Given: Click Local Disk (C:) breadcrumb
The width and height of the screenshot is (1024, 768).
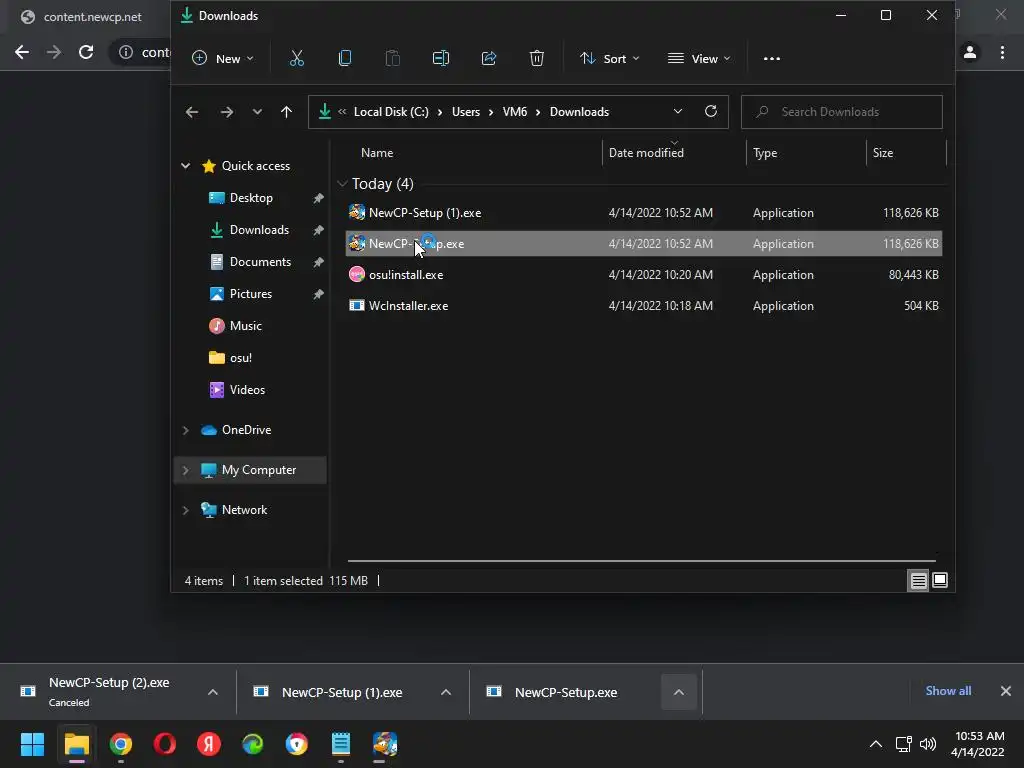Looking at the screenshot, I should pyautogui.click(x=391, y=112).
